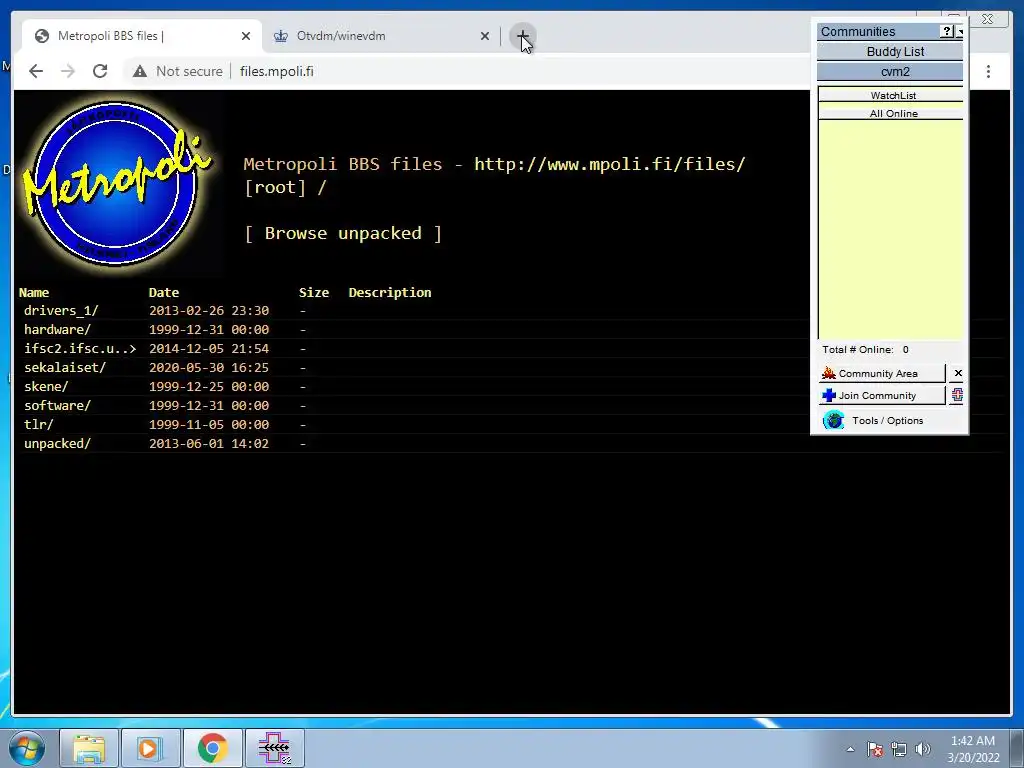Image resolution: width=1024 pixels, height=768 pixels.
Task: Open the sekalaiset/ folder
Action: click(65, 368)
